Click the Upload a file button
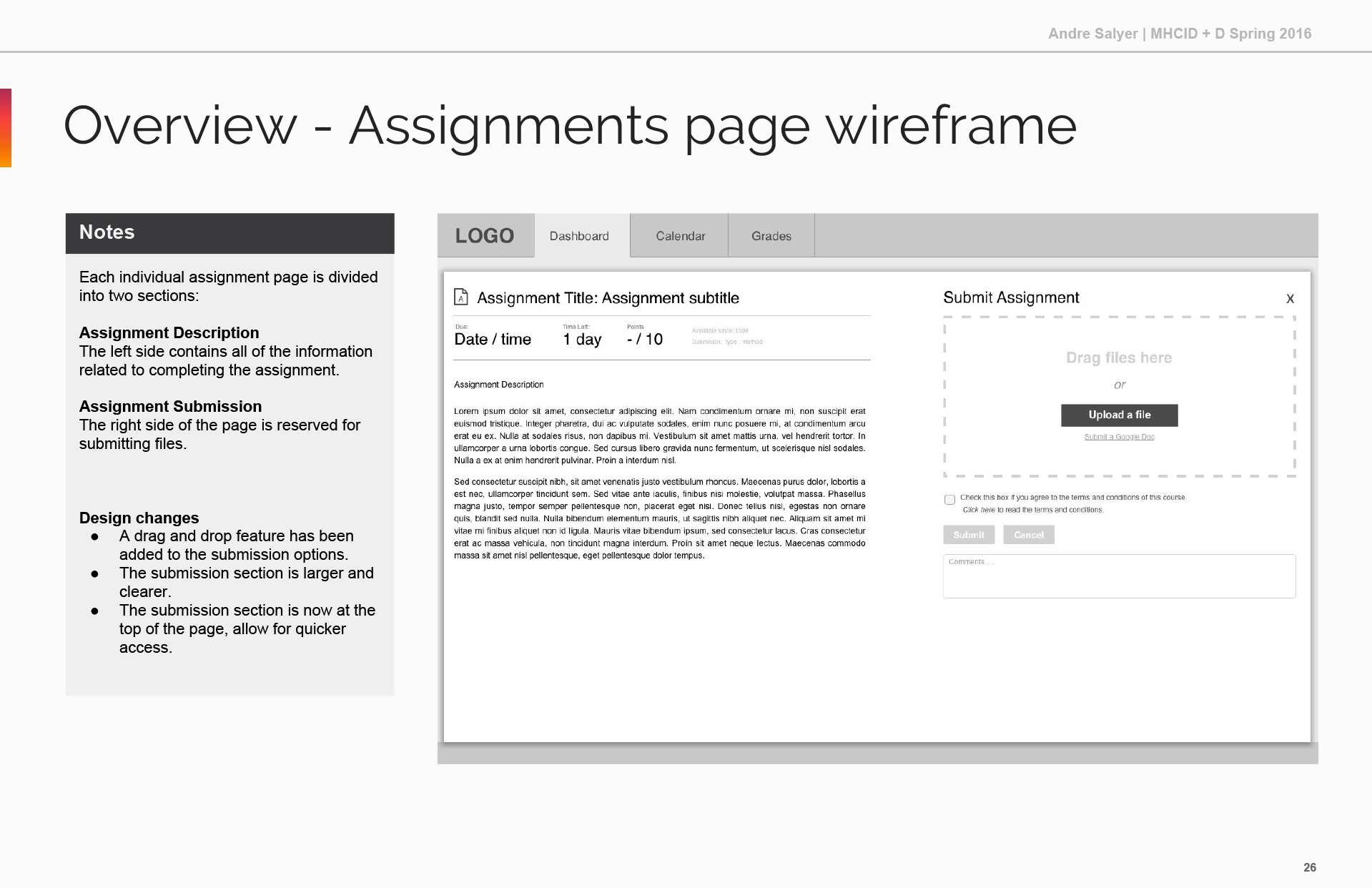The image size is (1372, 888). tap(1119, 415)
